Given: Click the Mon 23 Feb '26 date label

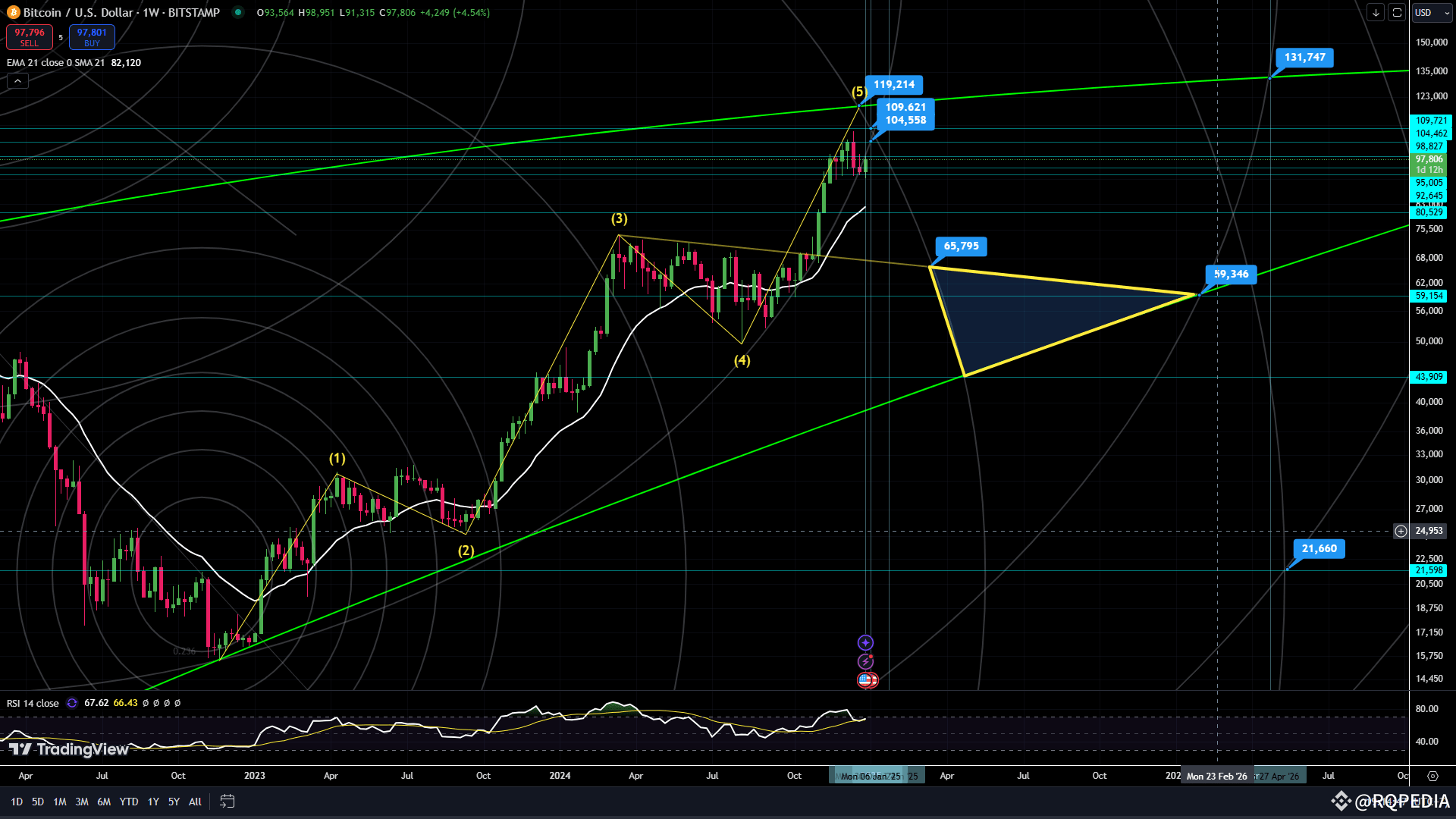Looking at the screenshot, I should point(1216,777).
